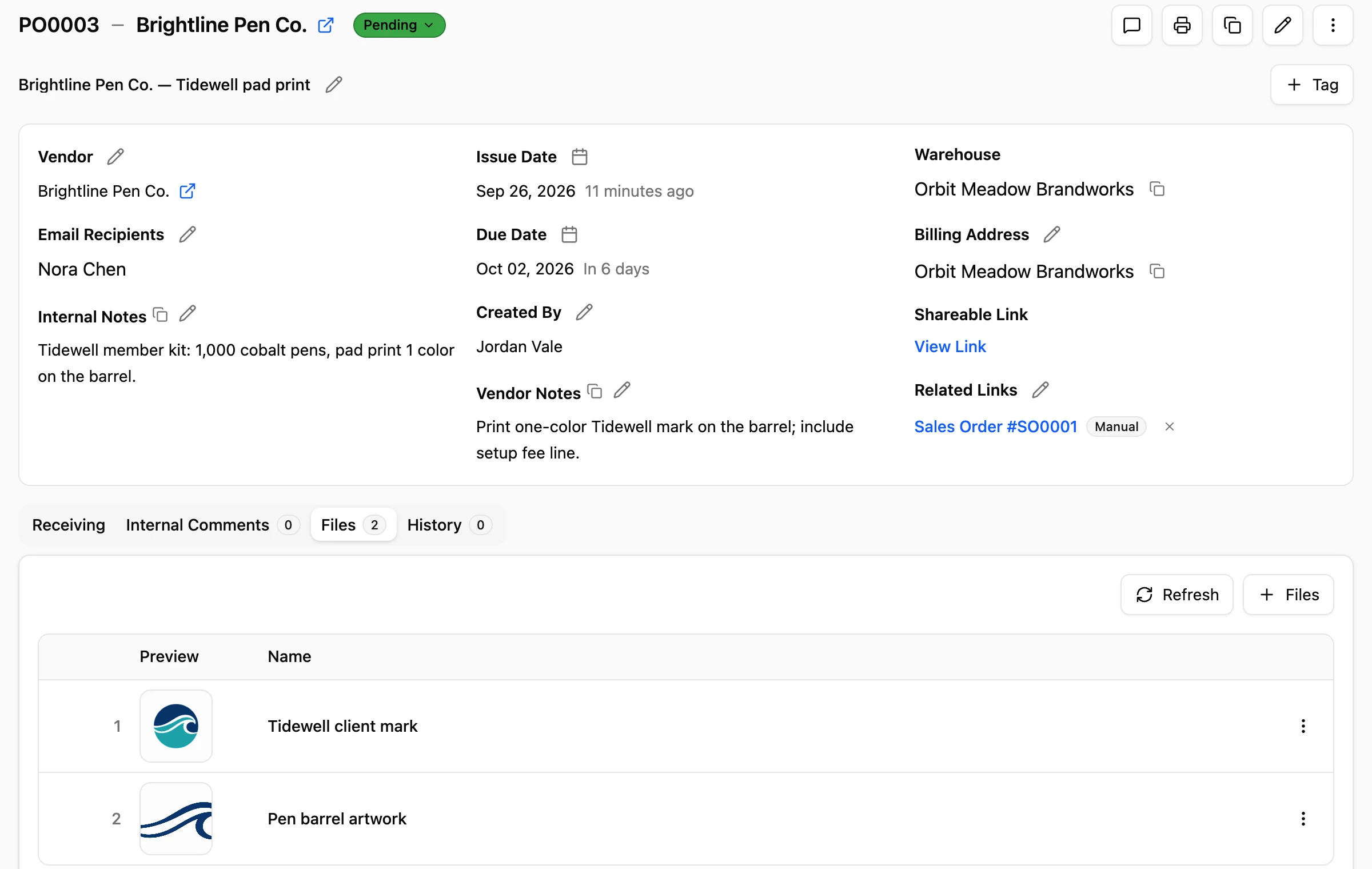Copy Vendor Notes text
Image resolution: width=1372 pixels, height=869 pixels.
pos(595,391)
